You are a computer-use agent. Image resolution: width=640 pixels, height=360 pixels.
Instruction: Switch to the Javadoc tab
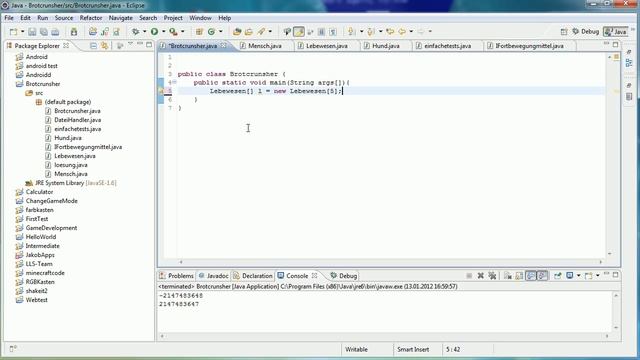pos(213,276)
